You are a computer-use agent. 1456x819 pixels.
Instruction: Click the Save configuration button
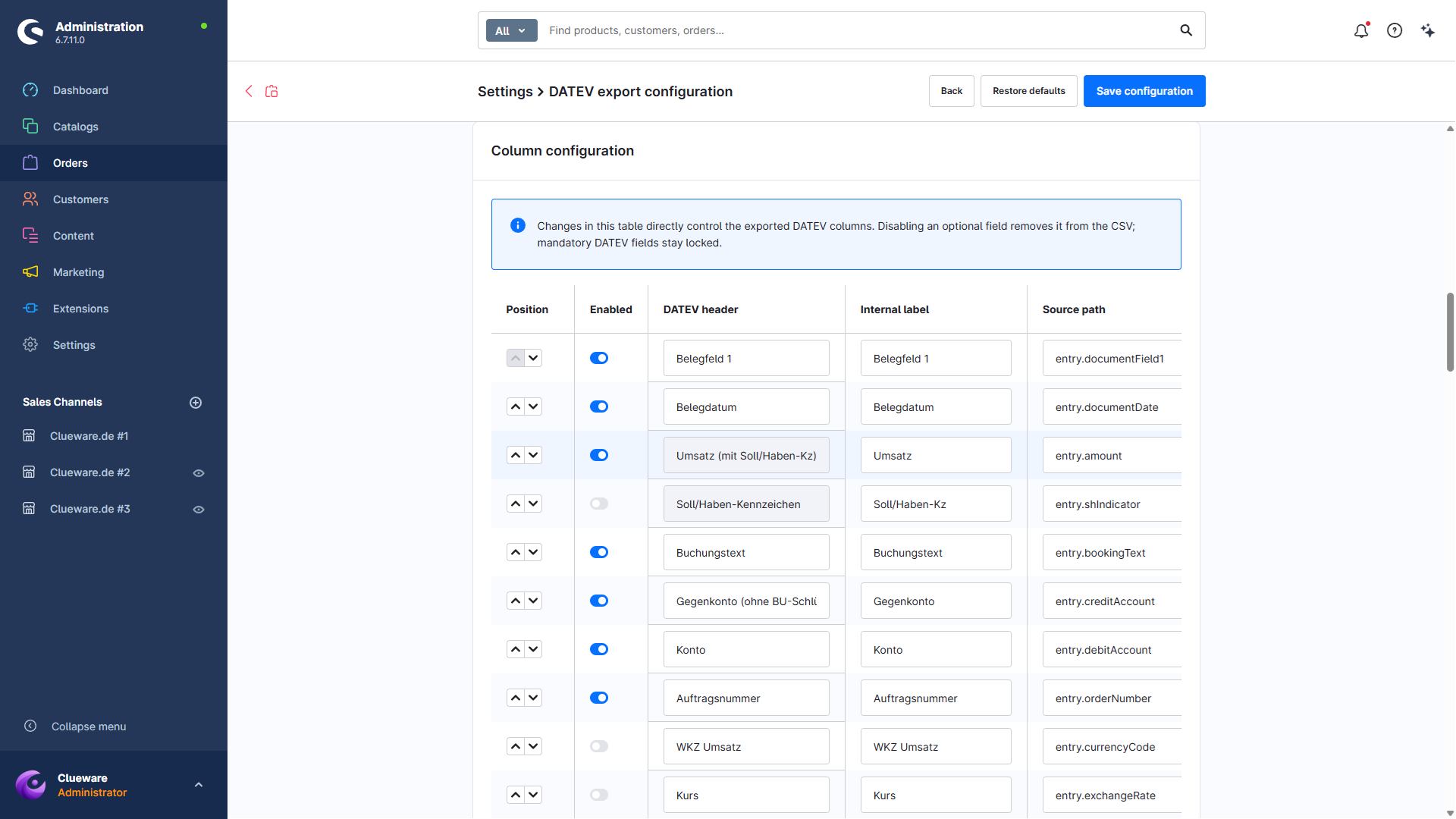coord(1144,91)
